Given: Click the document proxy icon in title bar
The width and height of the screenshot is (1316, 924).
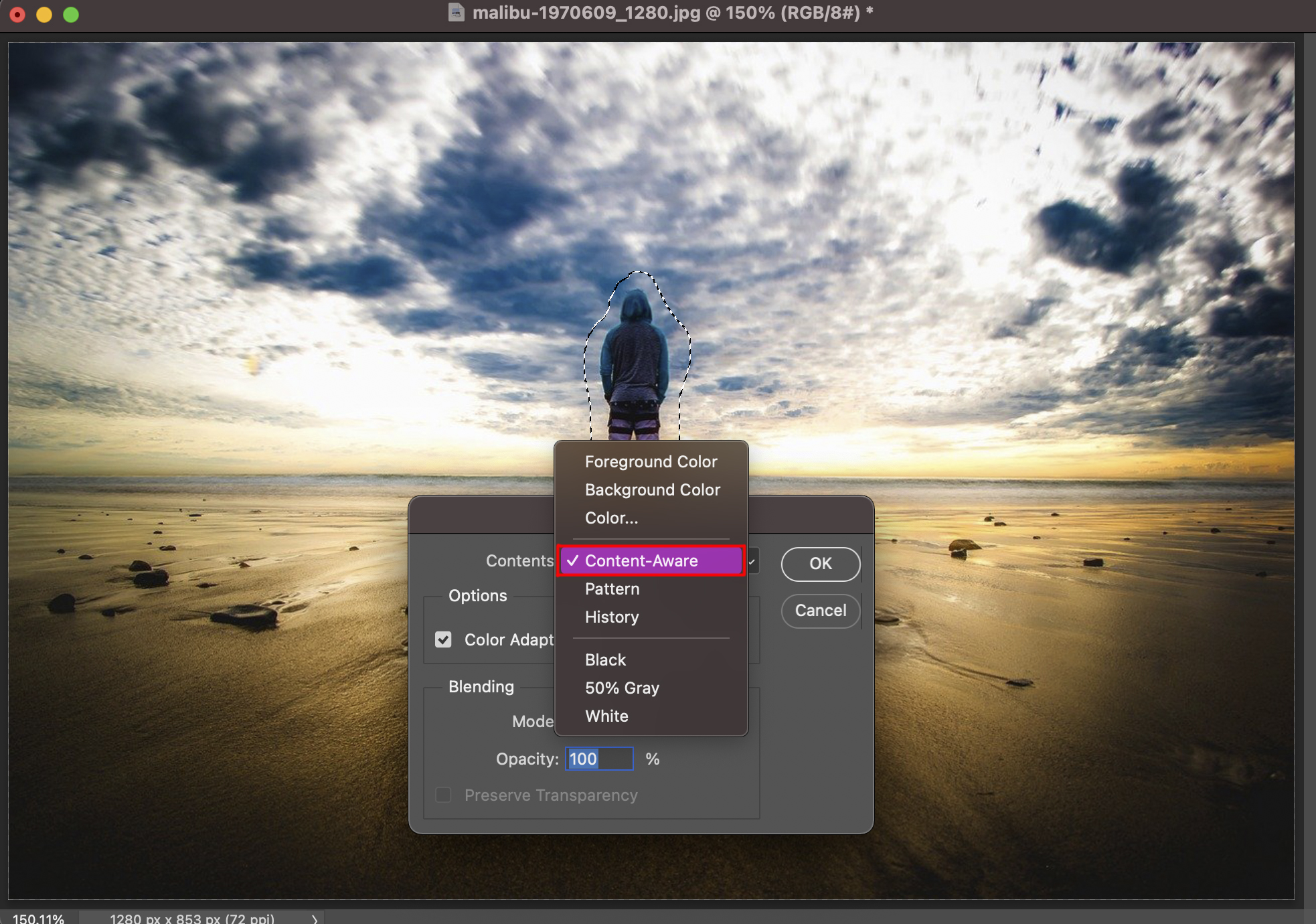Looking at the screenshot, I should [x=456, y=13].
